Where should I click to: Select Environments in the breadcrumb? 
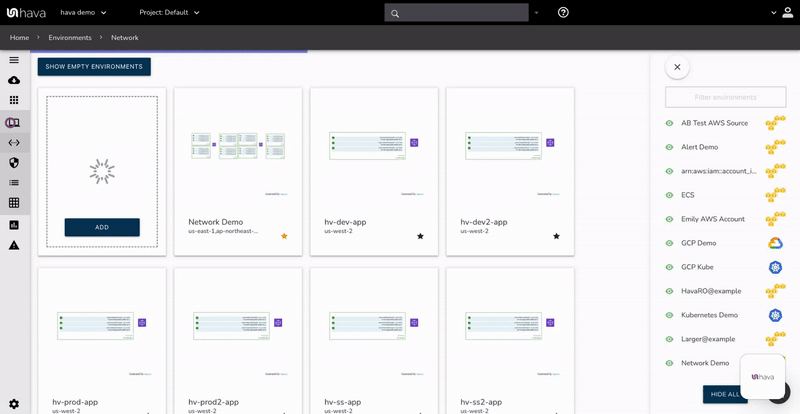click(x=70, y=37)
